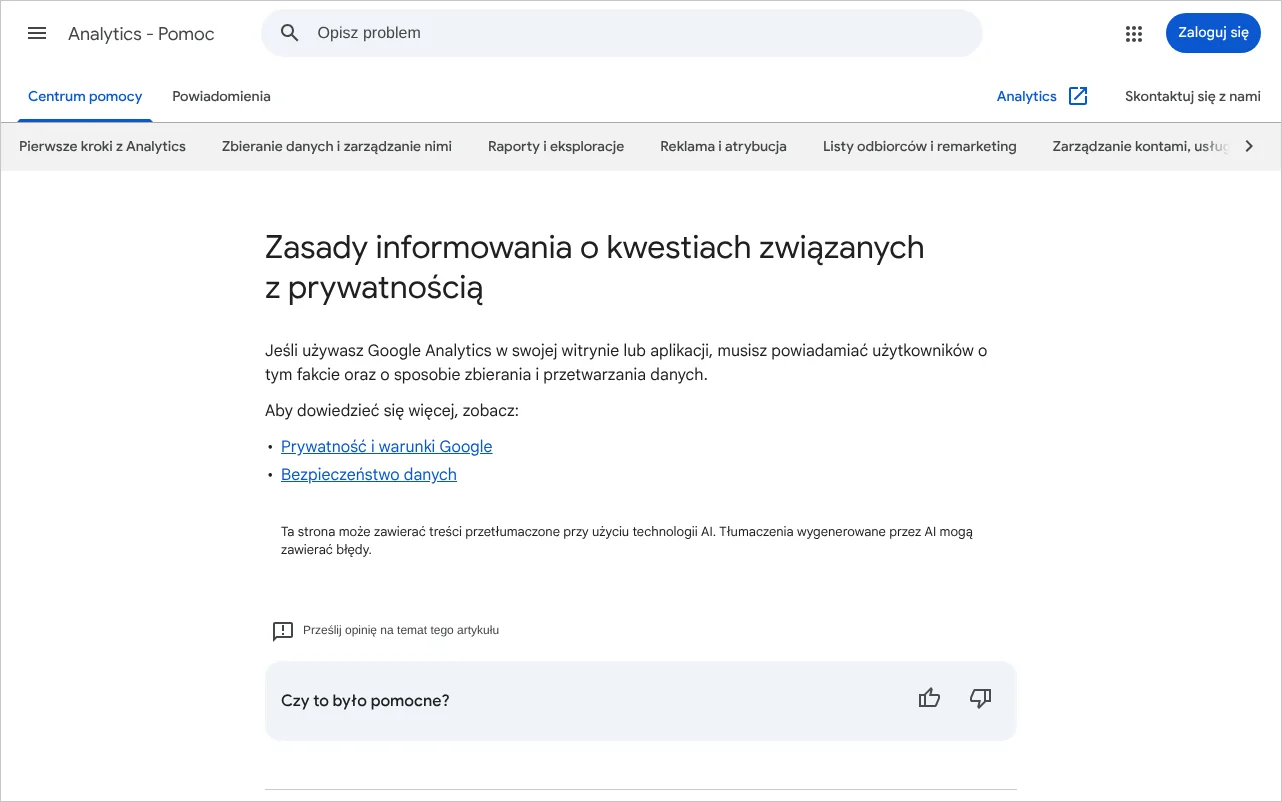
Task: Open Raporty i eksploracje menu
Action: (556, 146)
